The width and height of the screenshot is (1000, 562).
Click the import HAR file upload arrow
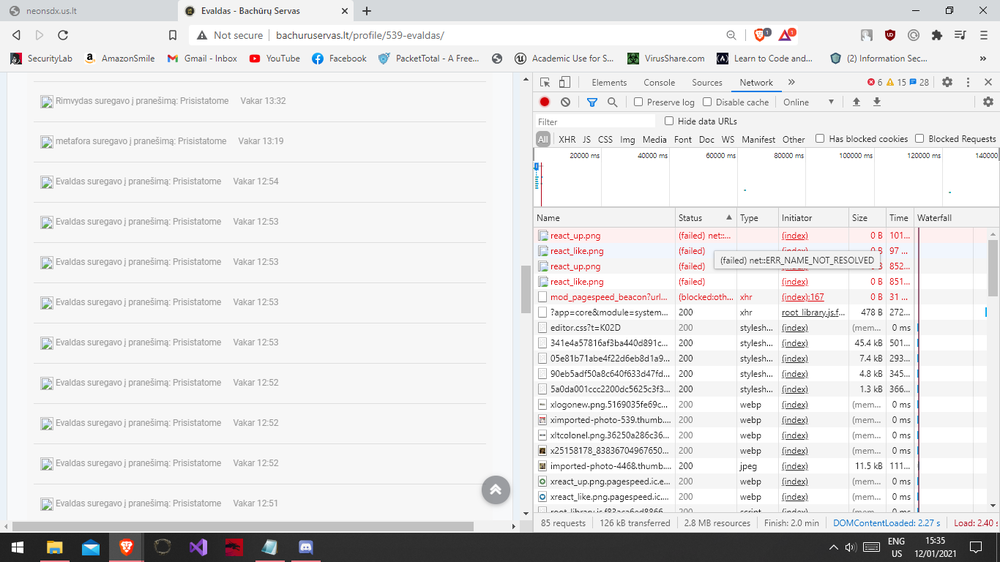coord(856,102)
